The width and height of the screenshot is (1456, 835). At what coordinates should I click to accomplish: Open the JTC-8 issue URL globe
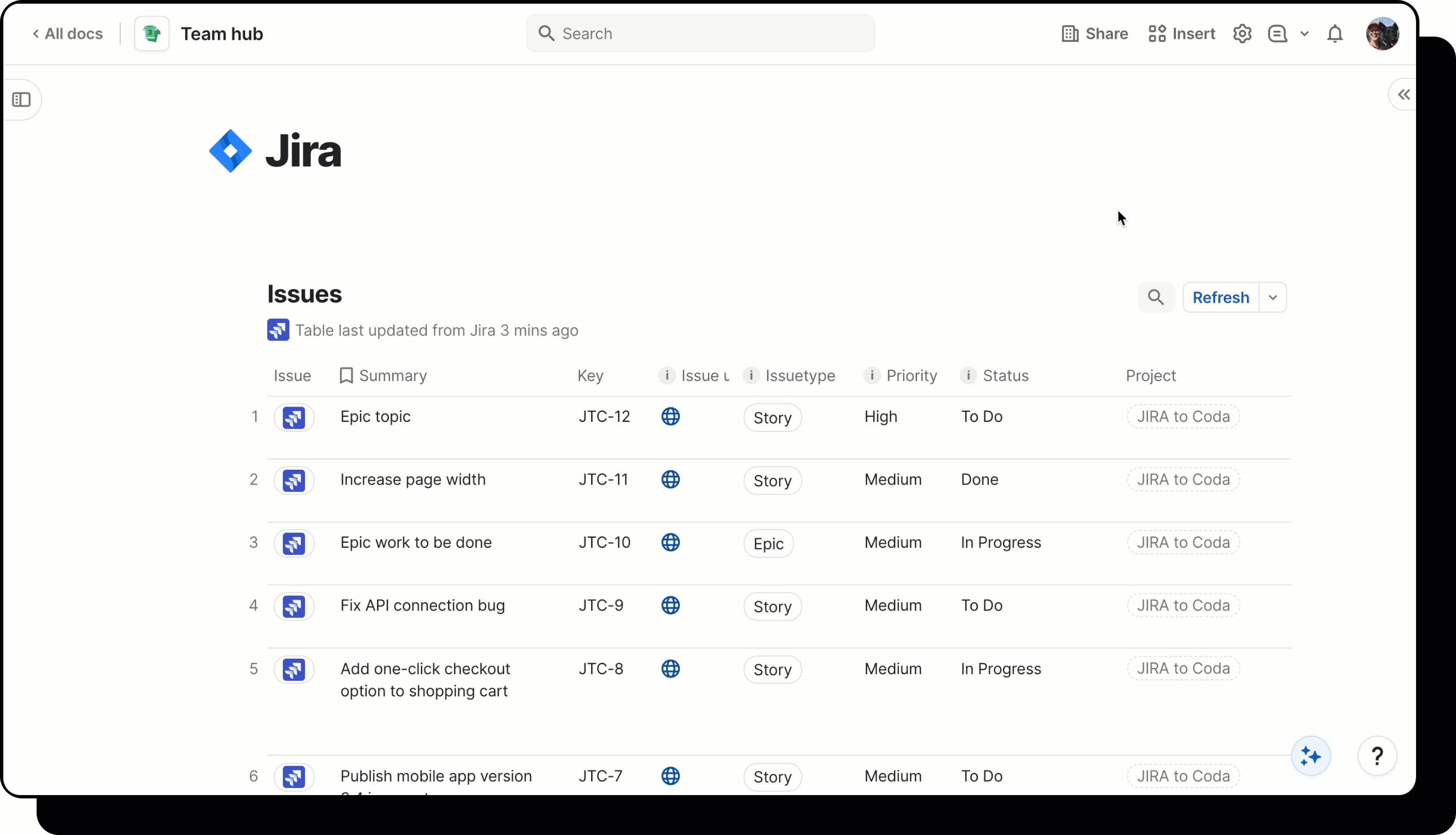[x=670, y=669]
